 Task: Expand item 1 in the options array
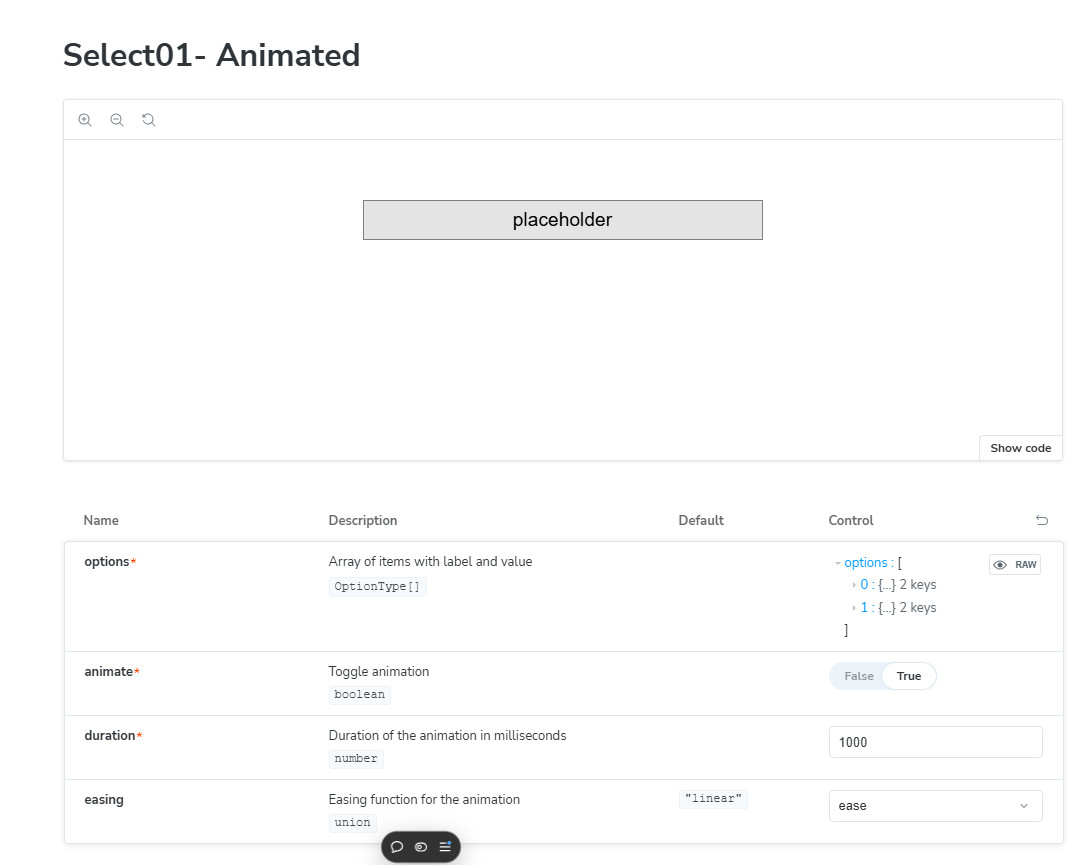click(x=854, y=608)
